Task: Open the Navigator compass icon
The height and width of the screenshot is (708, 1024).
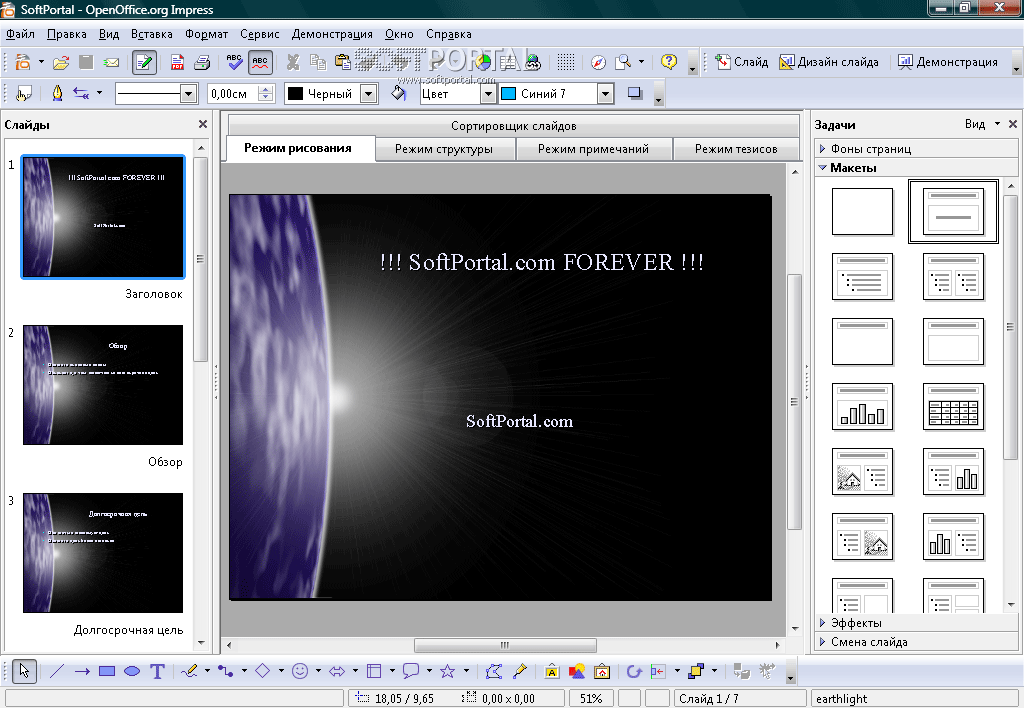Action: coord(598,63)
